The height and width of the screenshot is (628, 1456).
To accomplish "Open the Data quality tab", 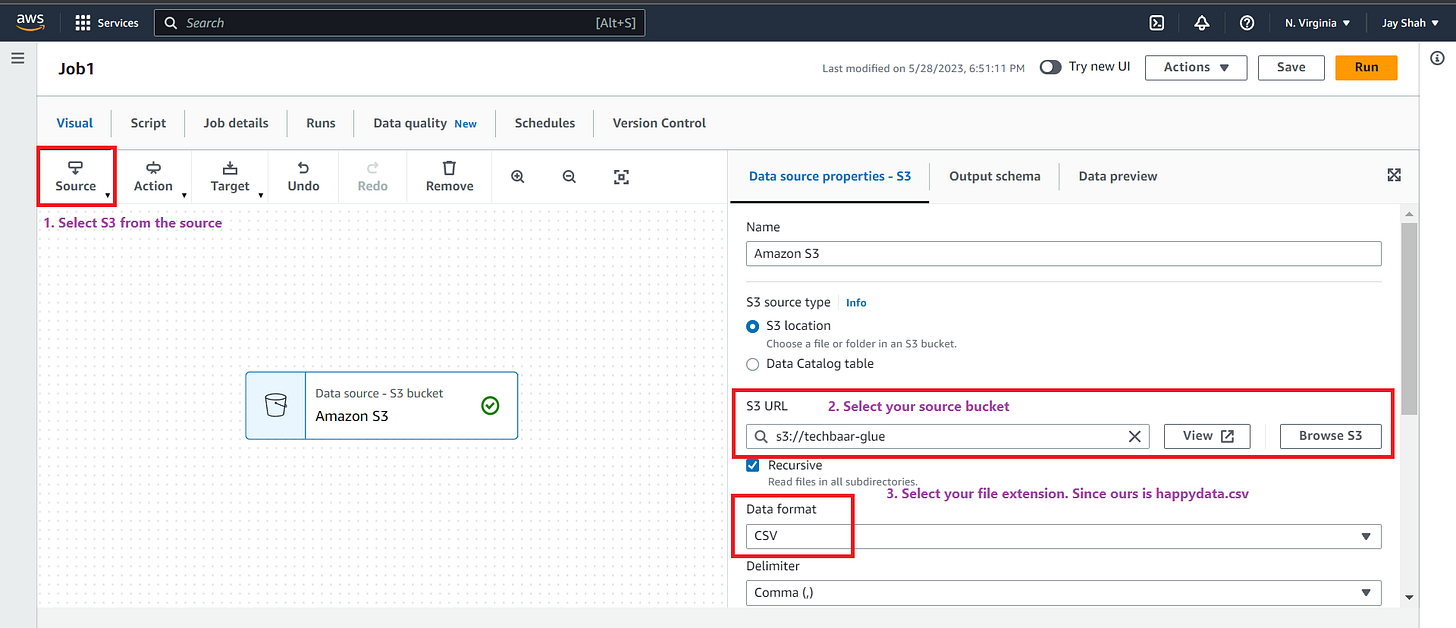I will pyautogui.click(x=425, y=123).
